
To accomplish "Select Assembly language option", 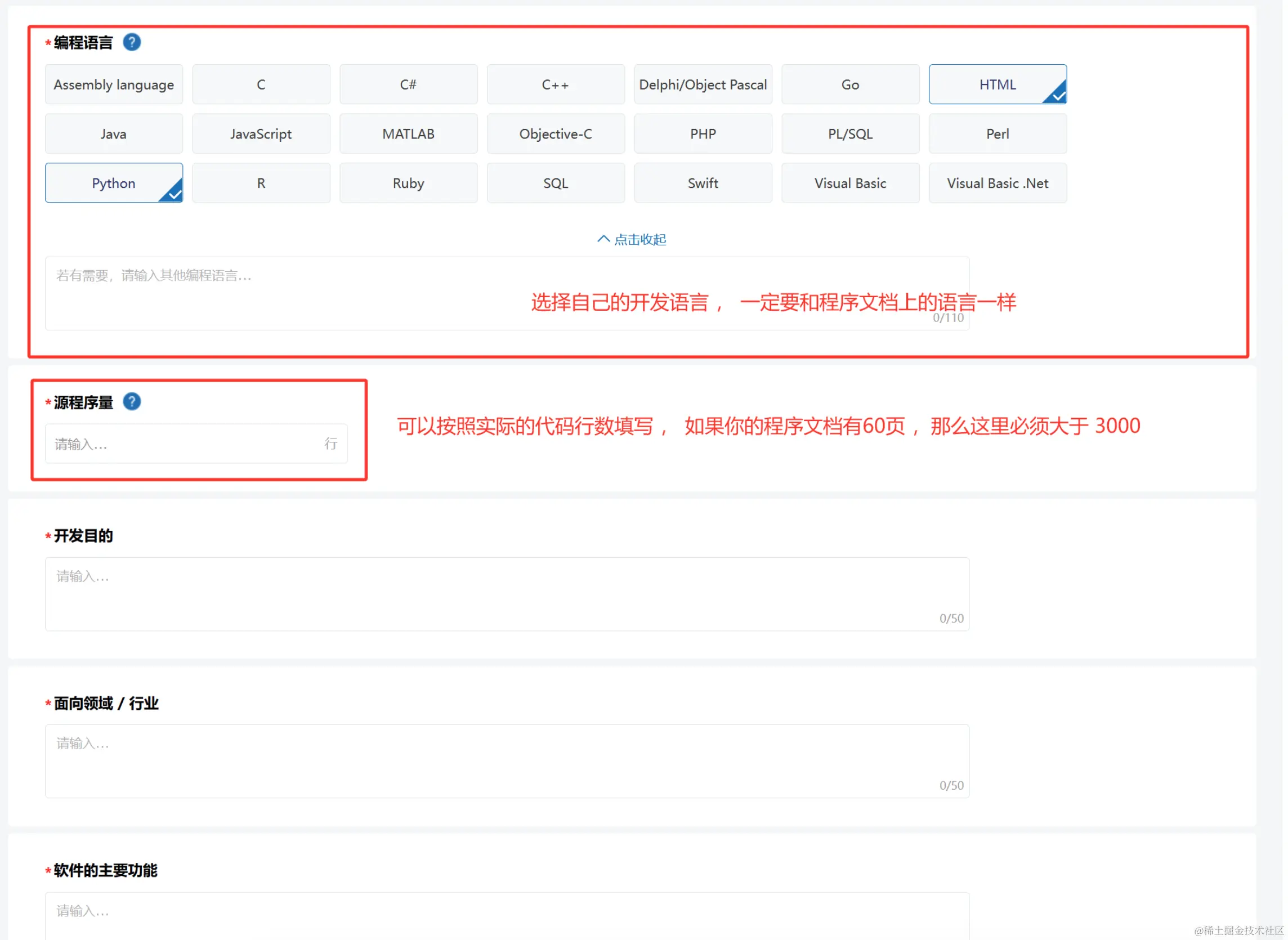I will [x=114, y=85].
